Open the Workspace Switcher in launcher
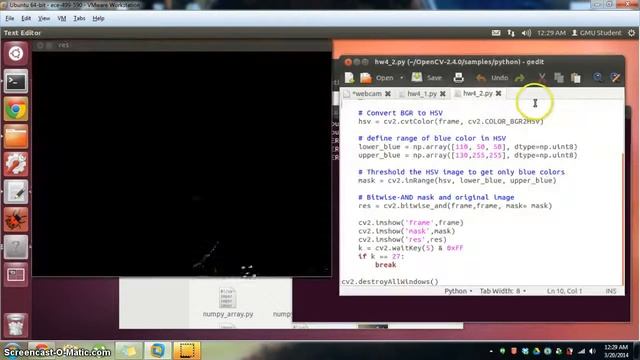 point(16,275)
